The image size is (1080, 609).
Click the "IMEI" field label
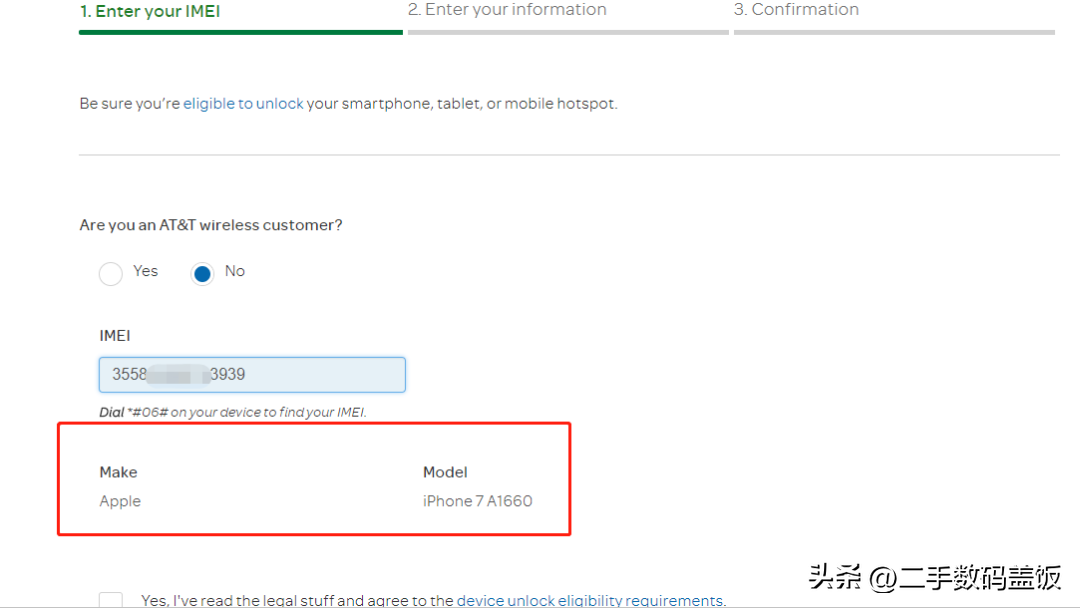[115, 336]
